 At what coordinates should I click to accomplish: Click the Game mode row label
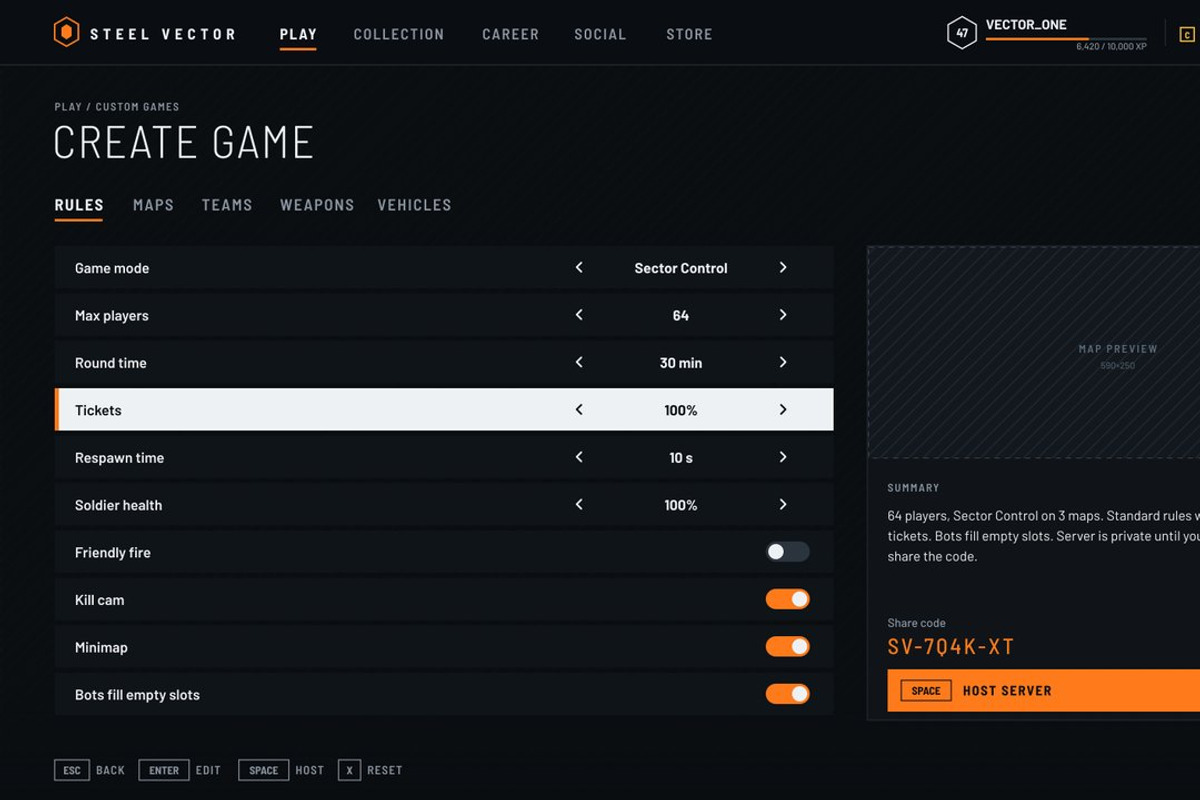pyautogui.click(x=112, y=268)
